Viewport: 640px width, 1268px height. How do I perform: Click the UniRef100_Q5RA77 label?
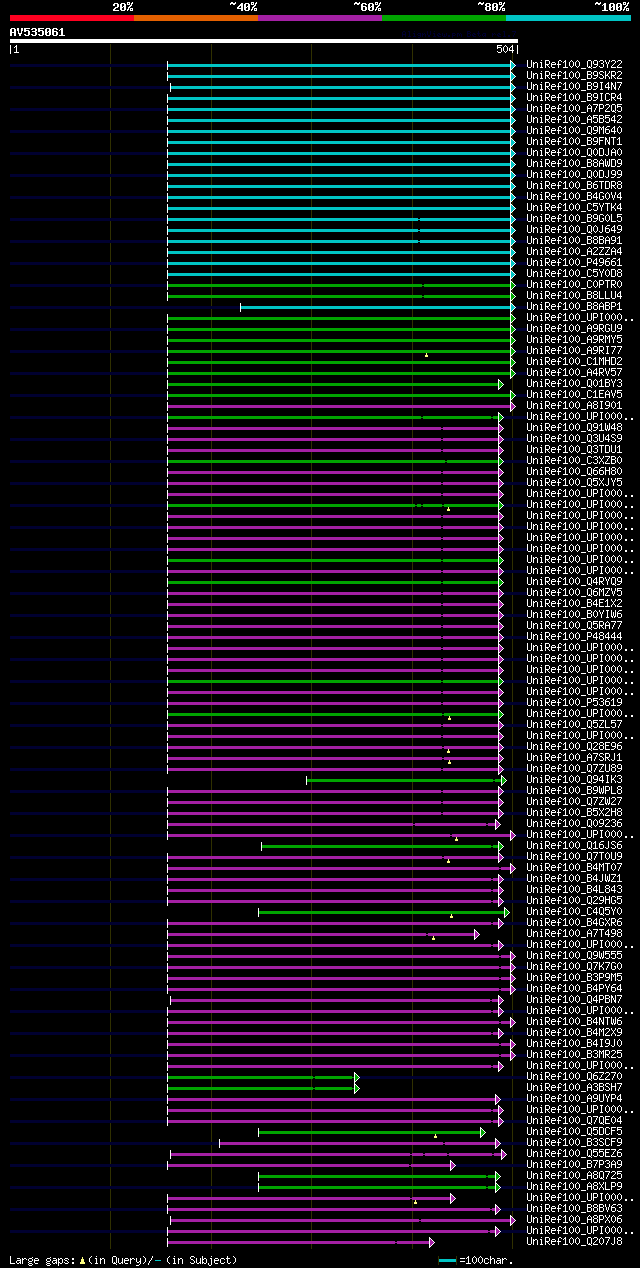(x=574, y=625)
